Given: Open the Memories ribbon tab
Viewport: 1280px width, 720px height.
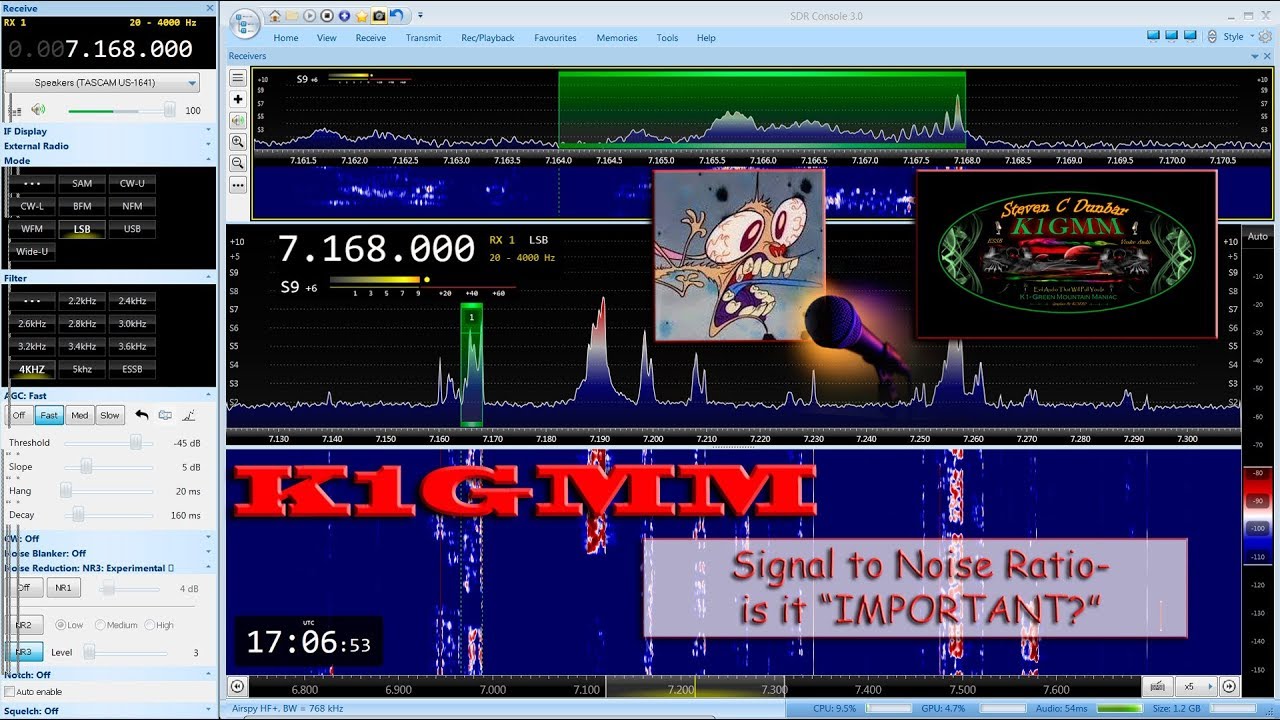Looking at the screenshot, I should (x=617, y=38).
